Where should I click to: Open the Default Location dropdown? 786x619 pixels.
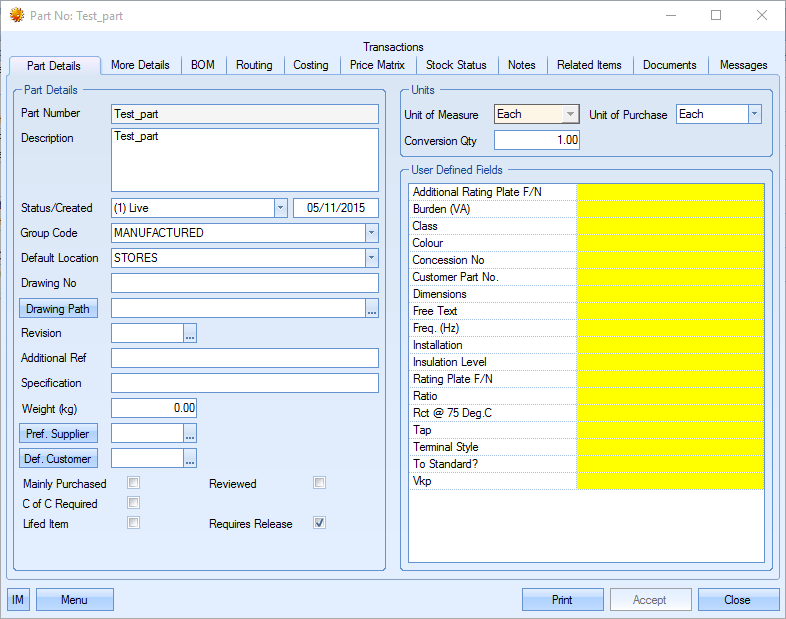[x=372, y=258]
